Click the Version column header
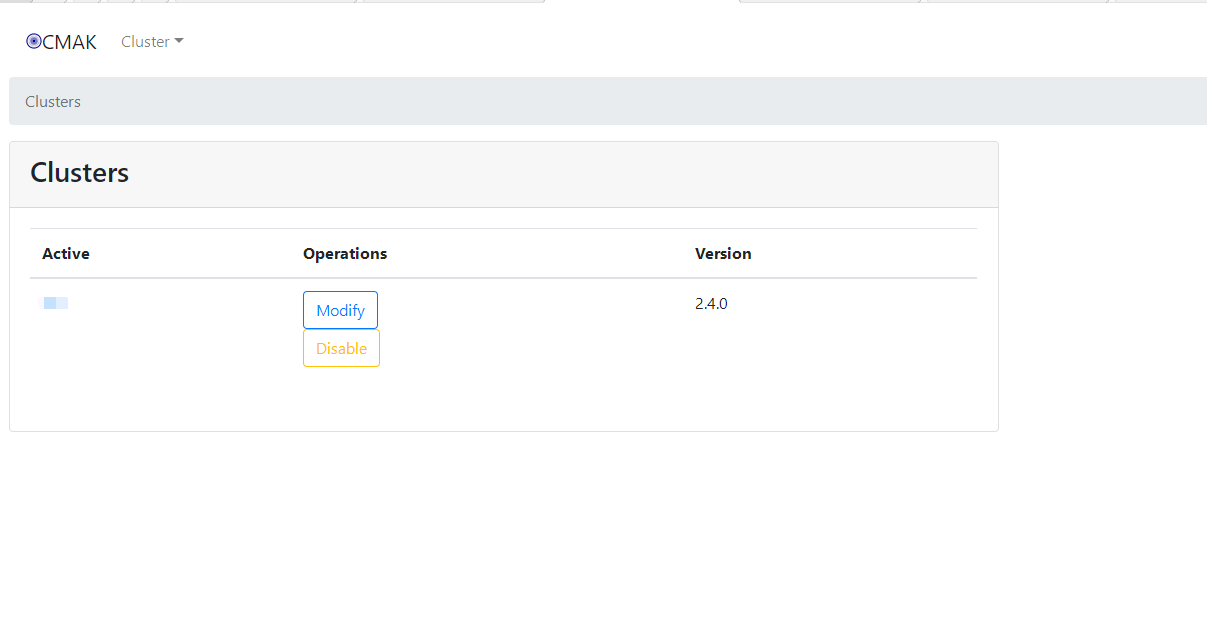 tap(723, 253)
